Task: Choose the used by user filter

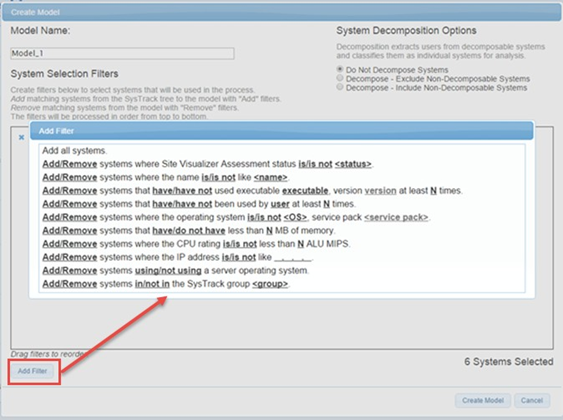Action: [199, 204]
